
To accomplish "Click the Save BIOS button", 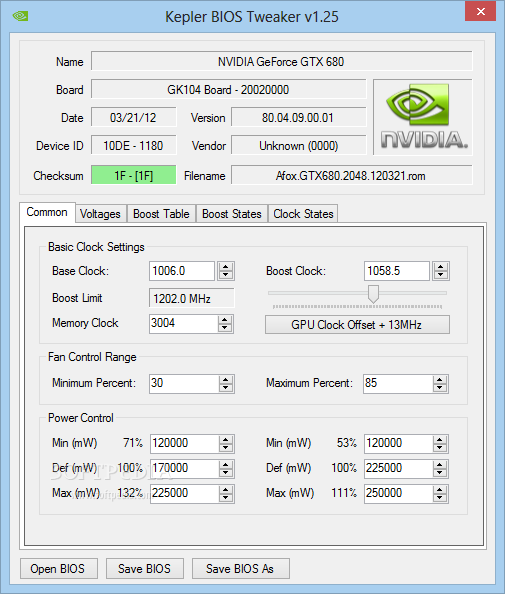I will (x=145, y=569).
